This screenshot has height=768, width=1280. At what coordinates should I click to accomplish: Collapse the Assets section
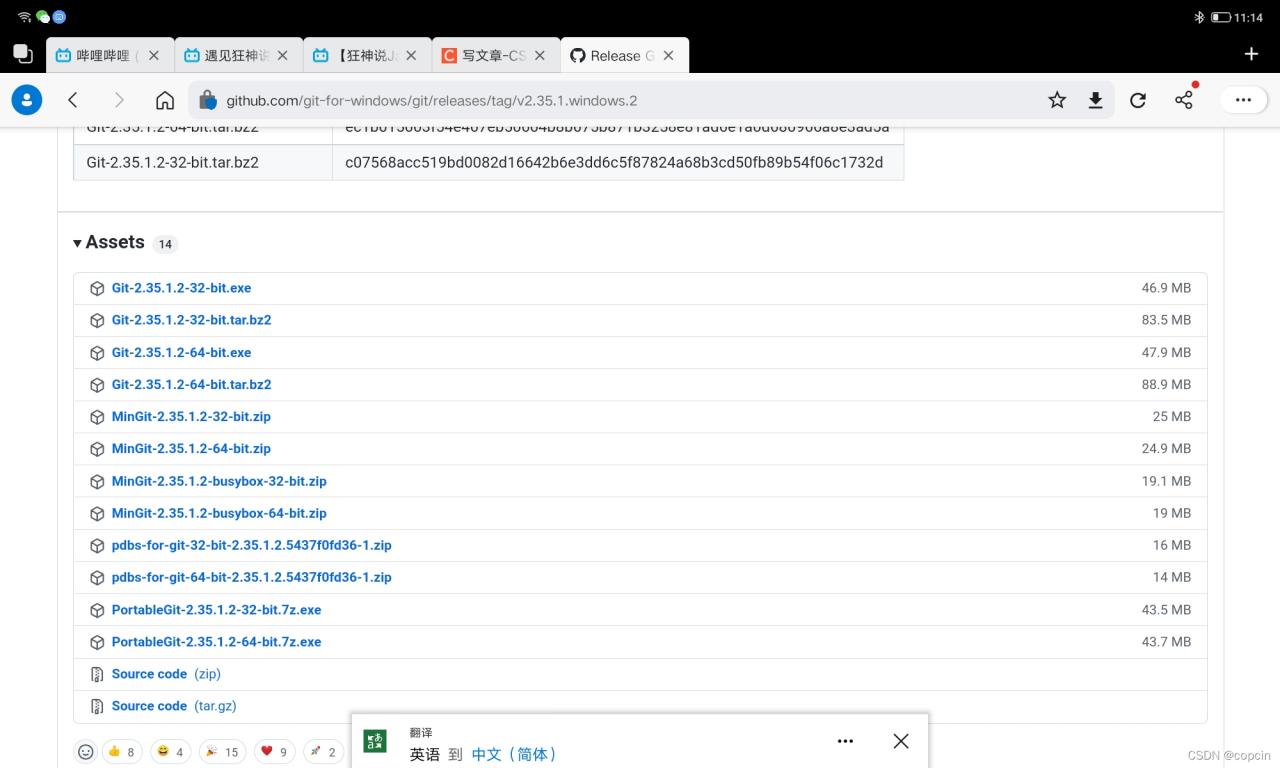pyautogui.click(x=110, y=242)
